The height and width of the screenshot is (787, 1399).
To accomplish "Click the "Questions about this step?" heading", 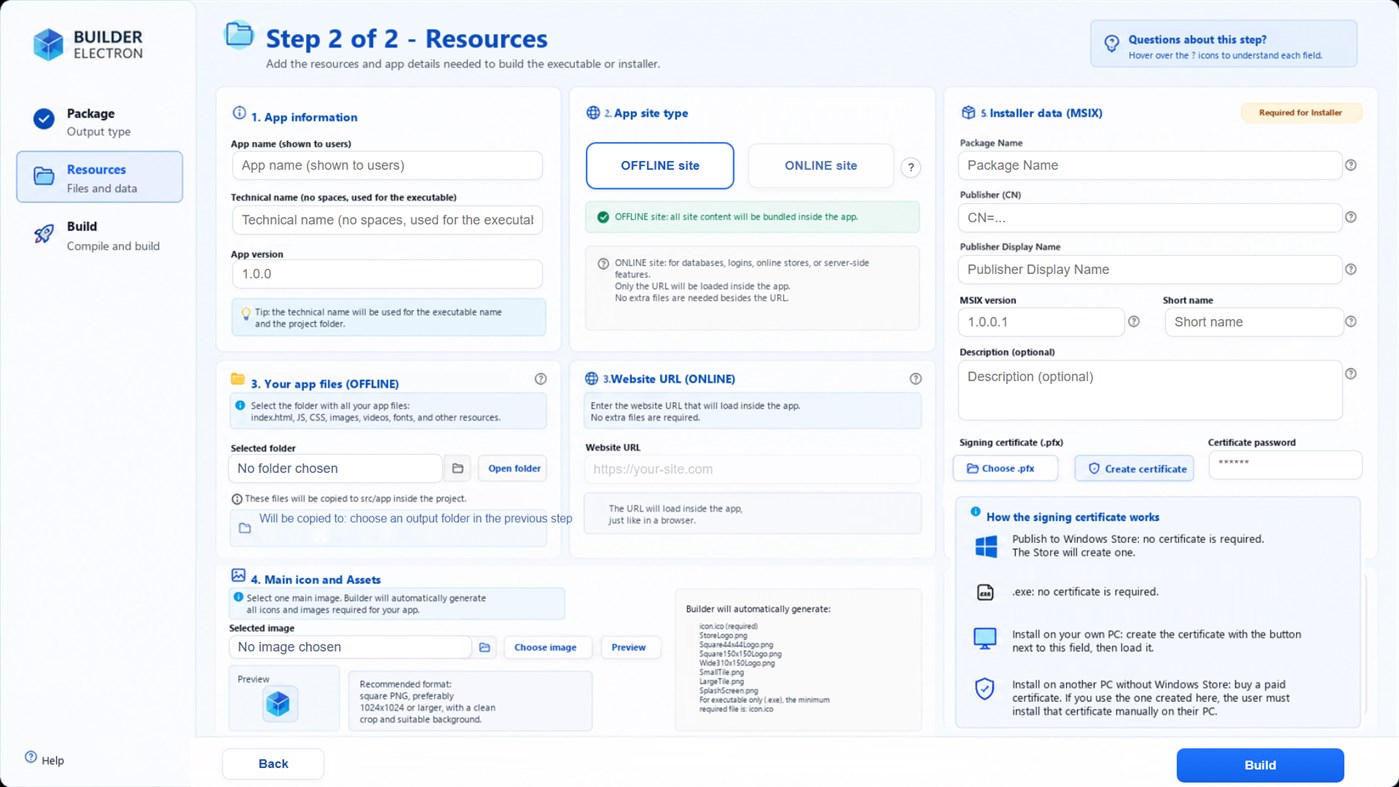I will click(x=1196, y=40).
